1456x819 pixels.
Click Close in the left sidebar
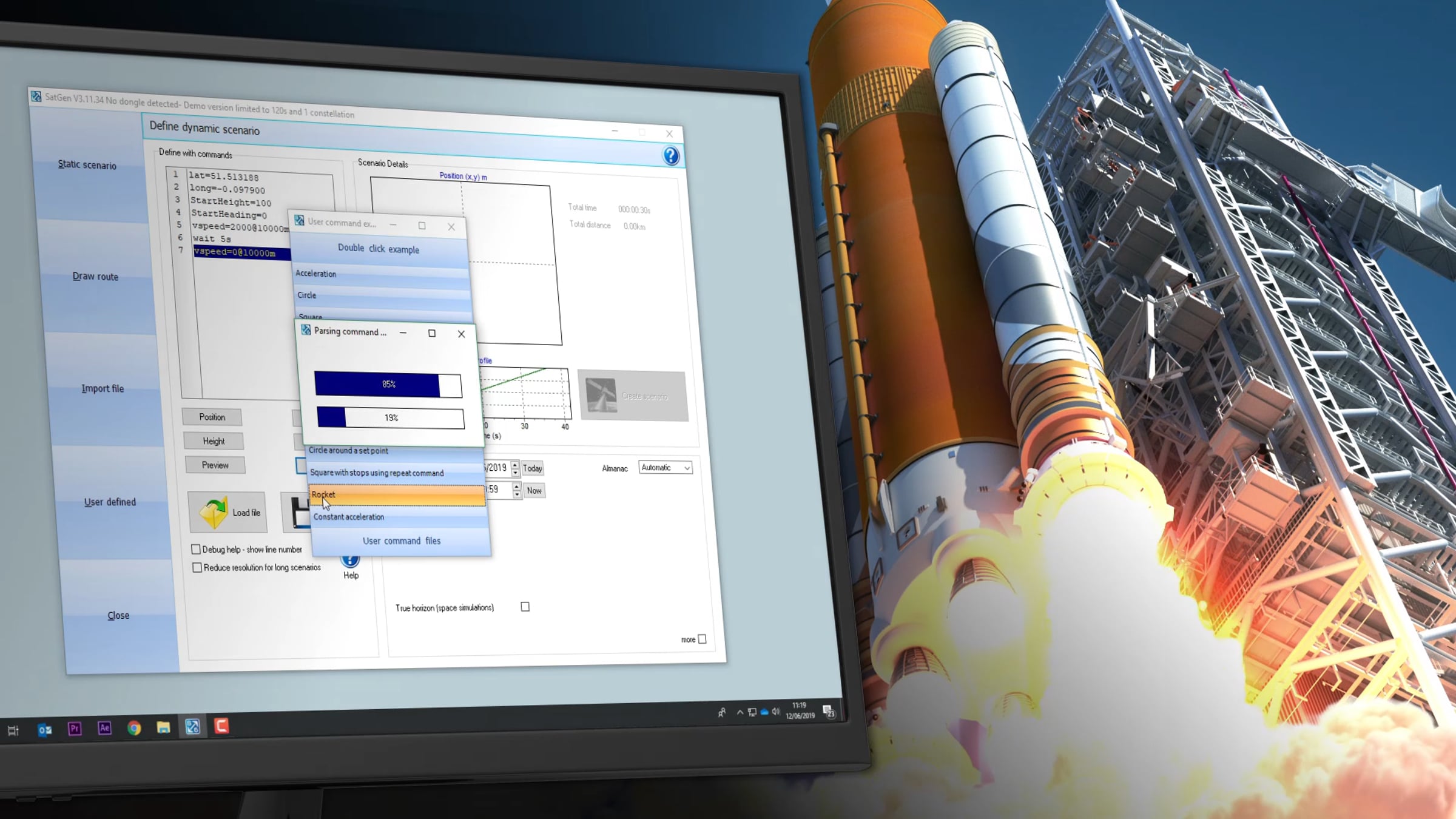pos(118,615)
